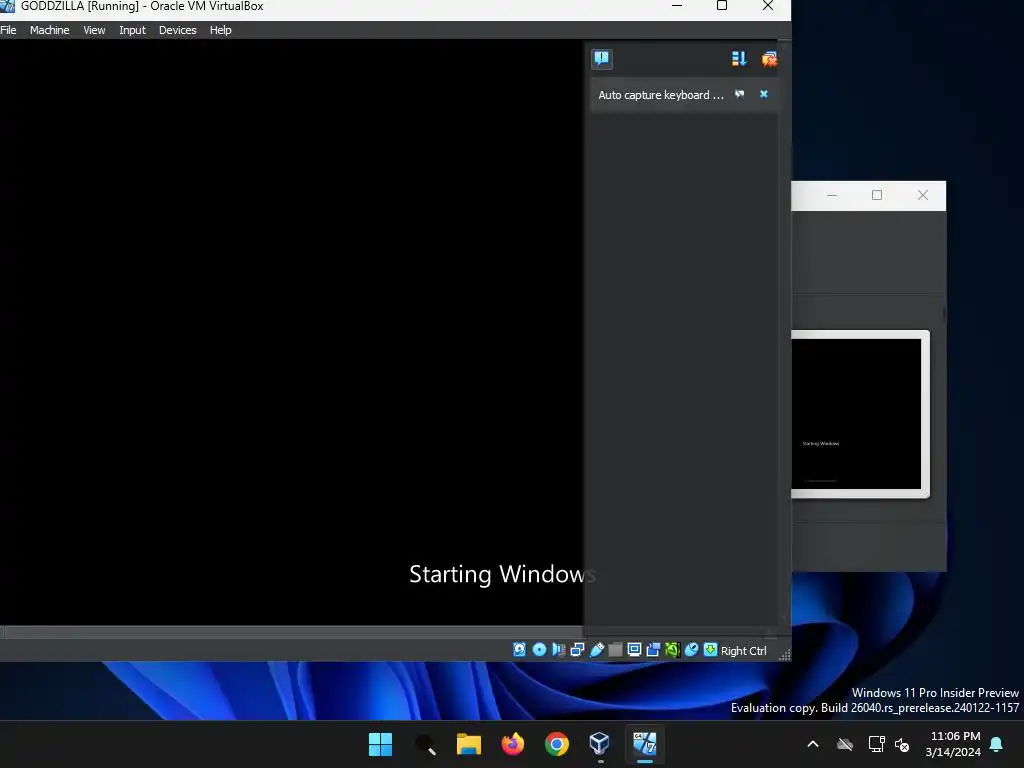Close the GODDZILLA VirtualBox window

(x=768, y=6)
